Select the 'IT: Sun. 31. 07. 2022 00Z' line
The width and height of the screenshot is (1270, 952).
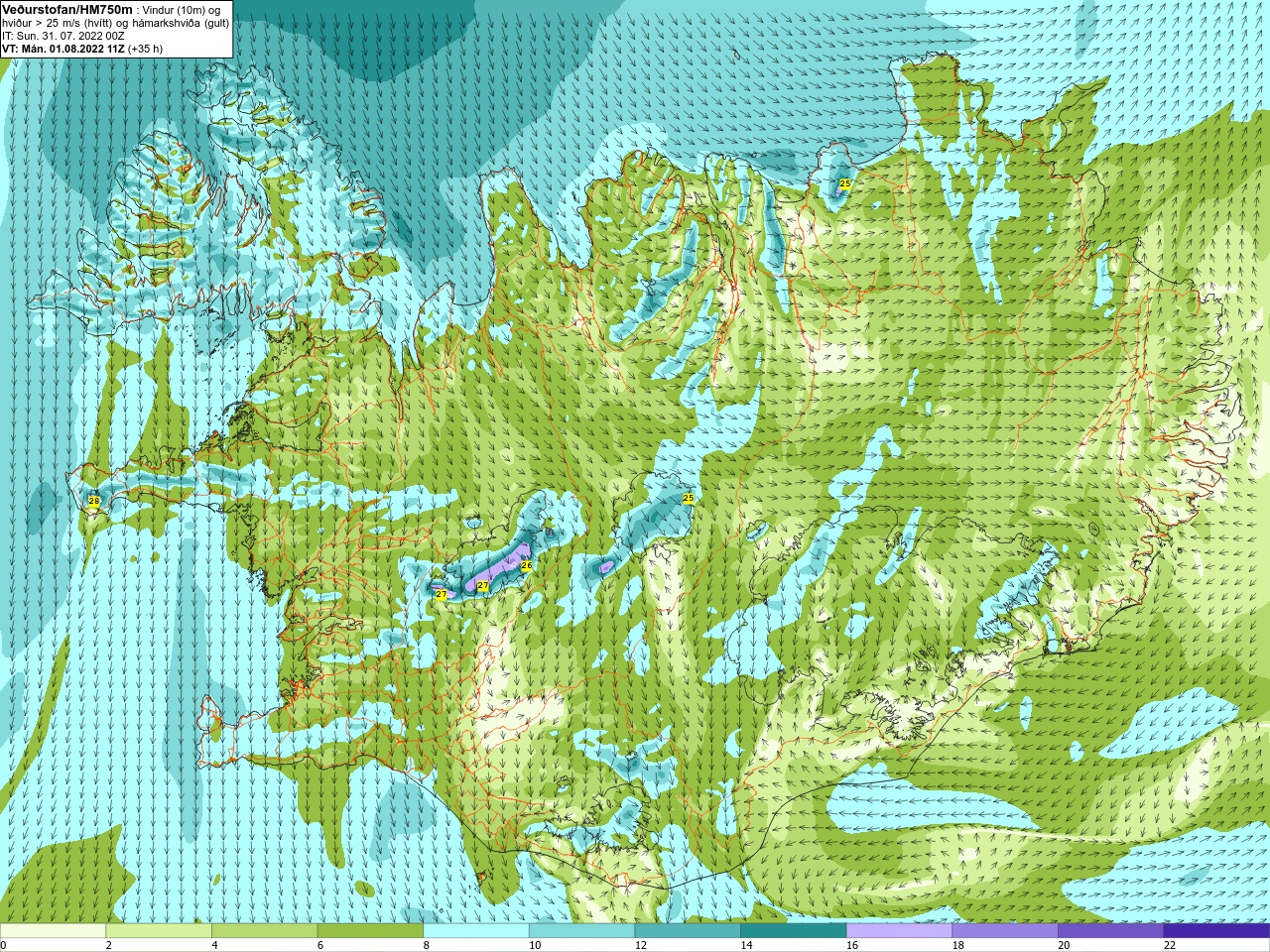pos(63,36)
